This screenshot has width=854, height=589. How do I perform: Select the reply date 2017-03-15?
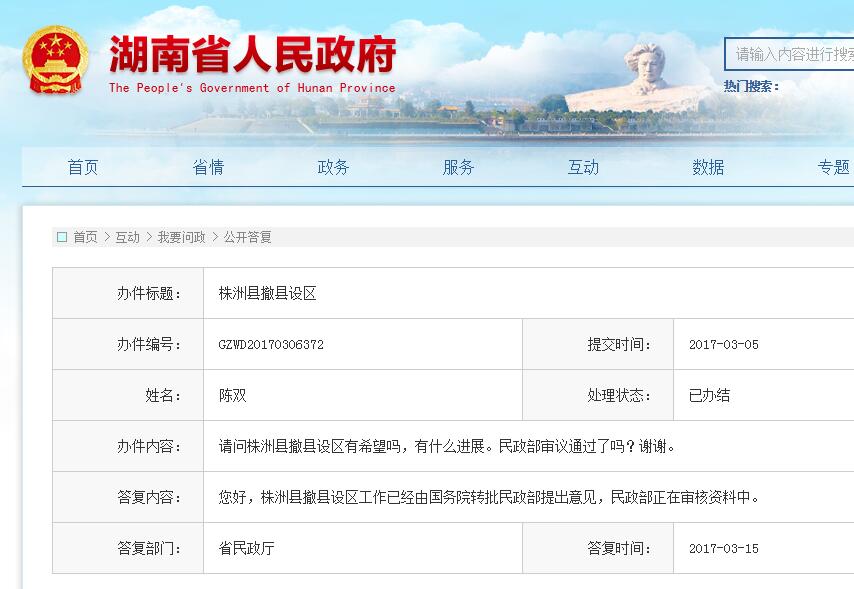722,548
